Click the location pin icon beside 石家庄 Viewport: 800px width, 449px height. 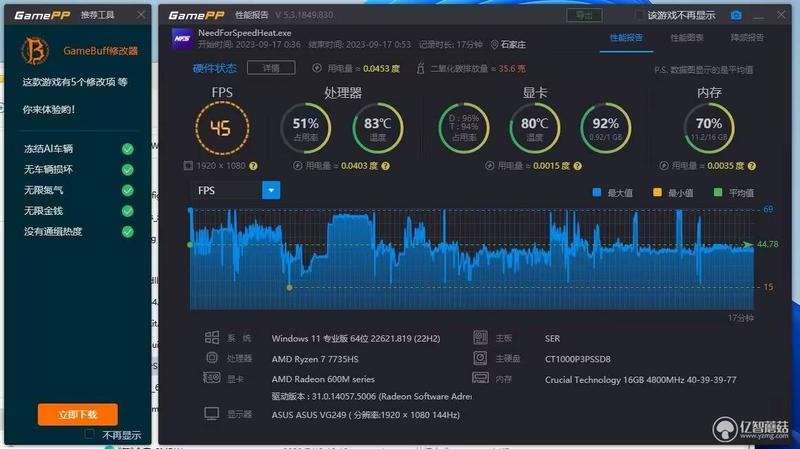(494, 44)
